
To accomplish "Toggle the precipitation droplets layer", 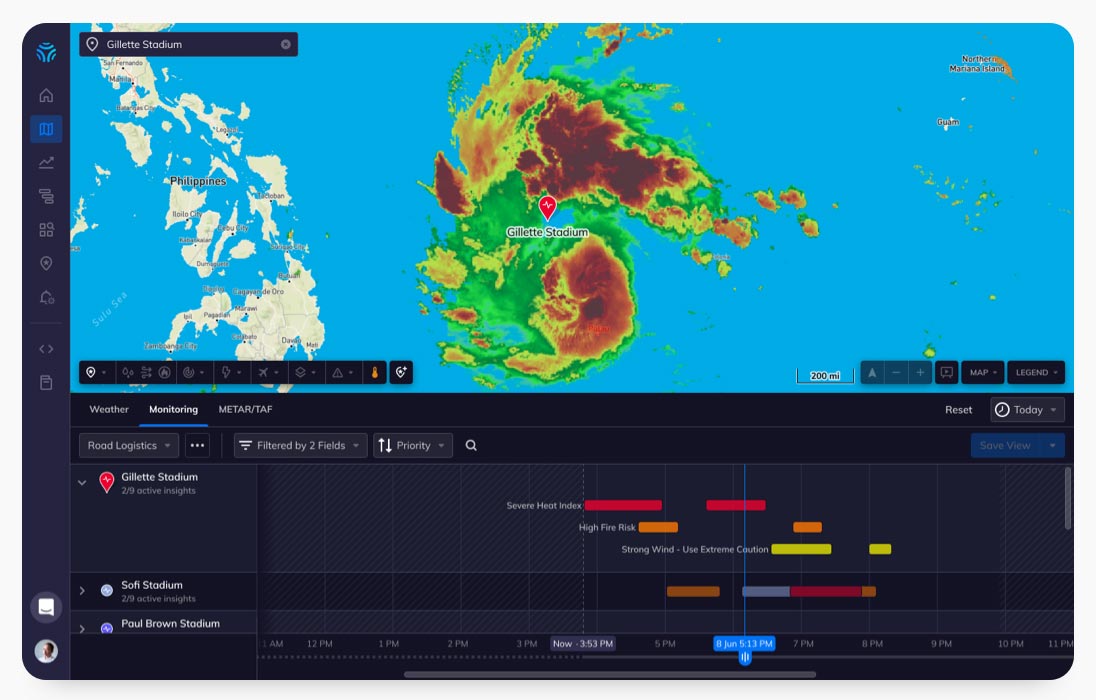I will 128,373.
